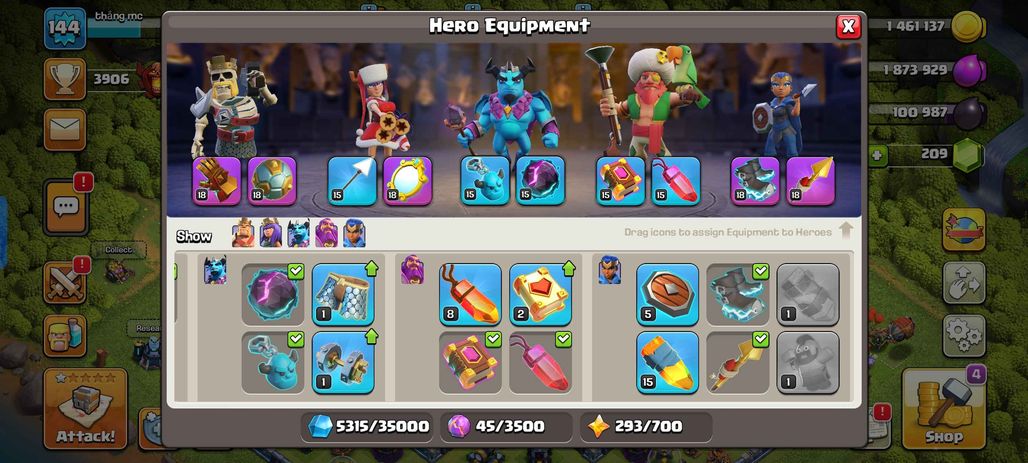1028x463 pixels.
Task: Tap the Henchmen Puppet equipment icon
Action: tap(273, 363)
